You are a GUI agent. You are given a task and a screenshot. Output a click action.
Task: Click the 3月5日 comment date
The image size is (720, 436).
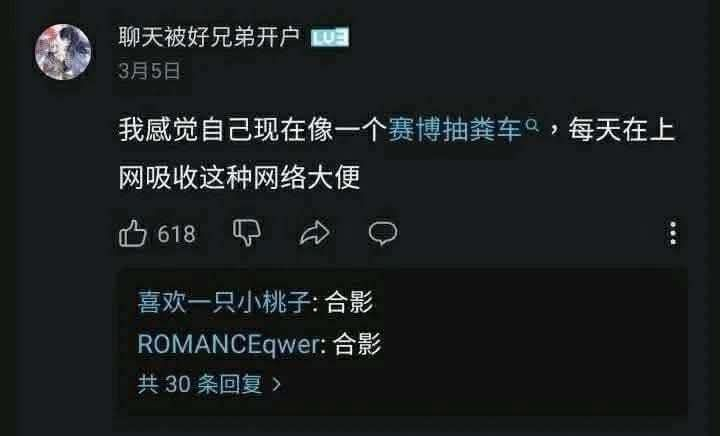(x=149, y=71)
